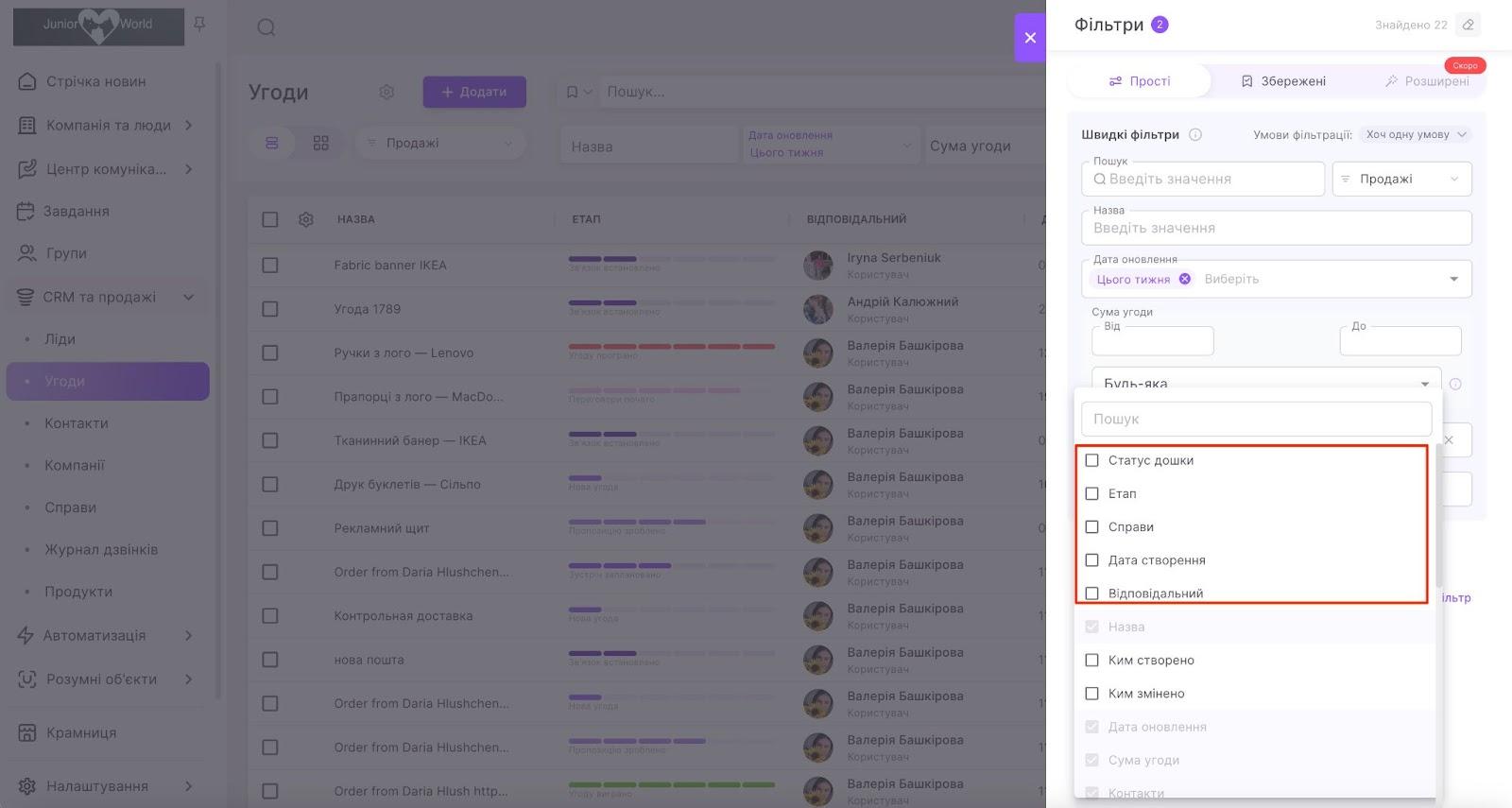Viewport: 1512px width, 808px height.
Task: Expand the Дата оновлення dropdown arrow
Action: click(1453, 279)
